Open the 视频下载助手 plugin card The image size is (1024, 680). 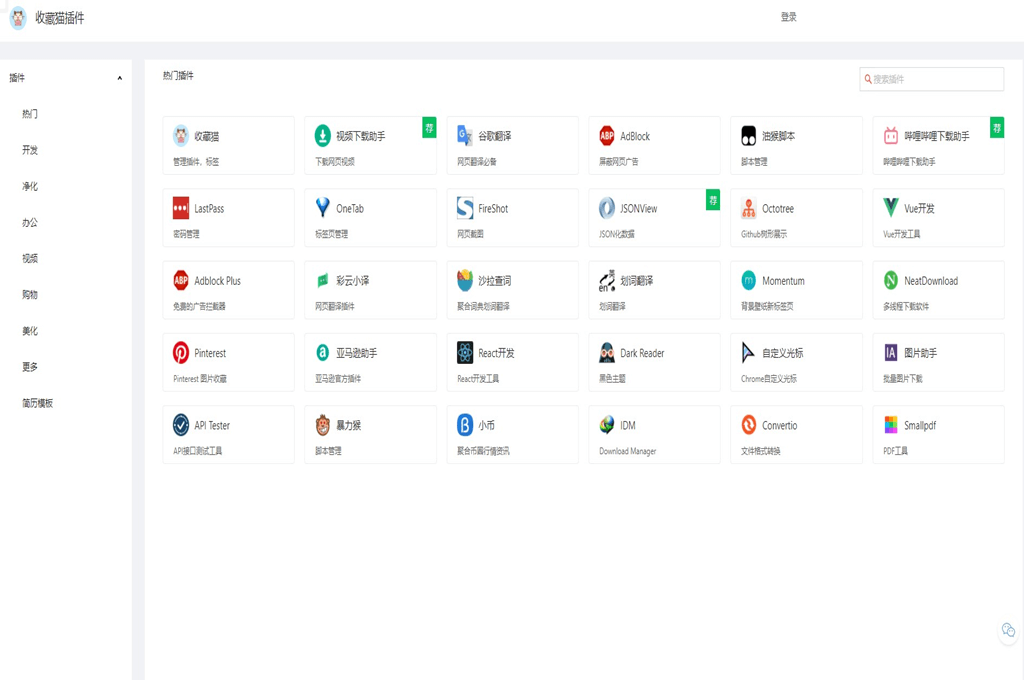(x=370, y=146)
